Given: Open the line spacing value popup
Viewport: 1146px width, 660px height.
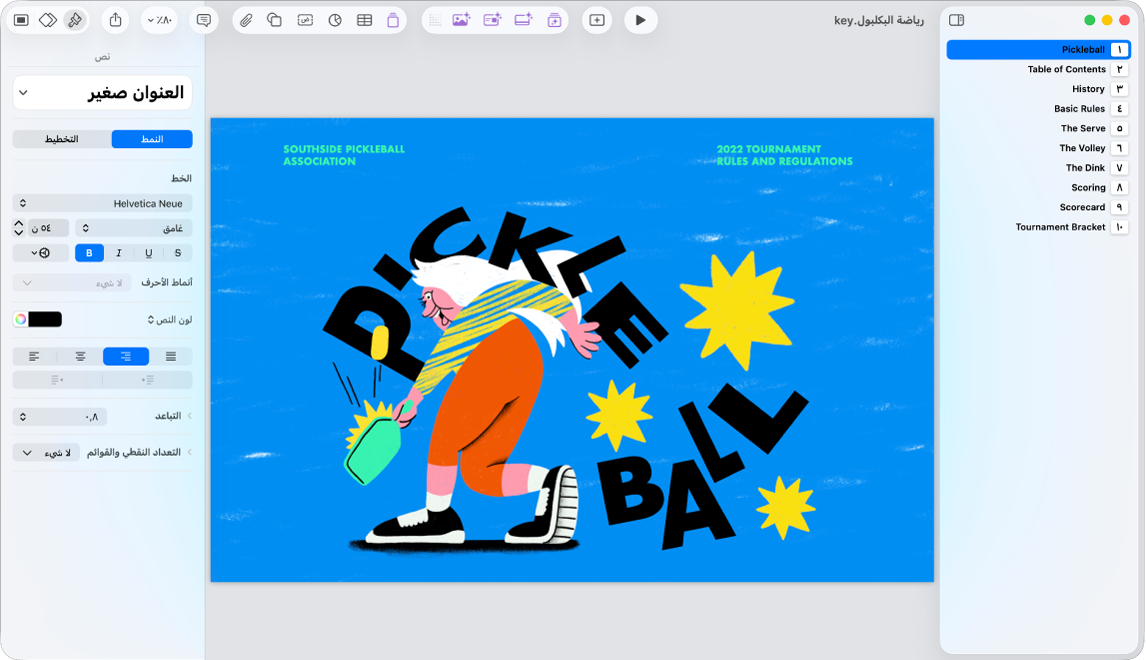Looking at the screenshot, I should [x=60, y=417].
